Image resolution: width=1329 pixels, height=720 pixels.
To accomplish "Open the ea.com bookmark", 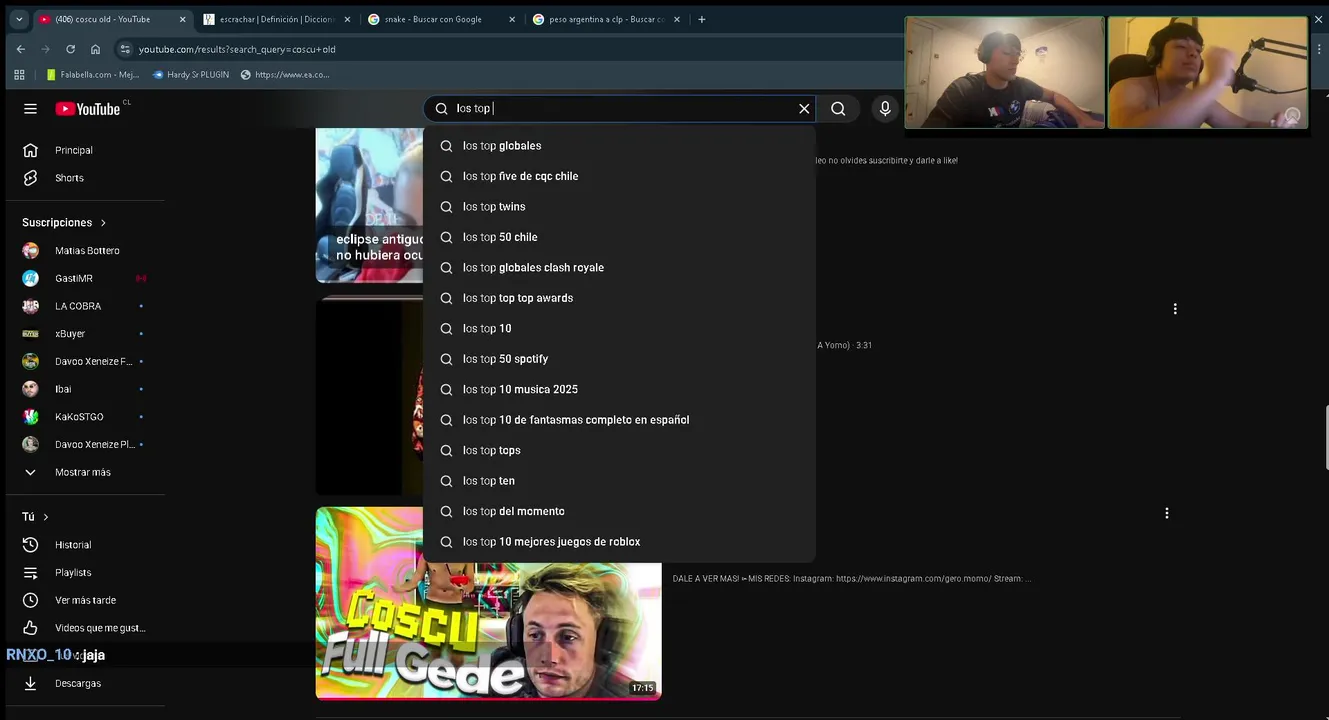I will tap(285, 75).
